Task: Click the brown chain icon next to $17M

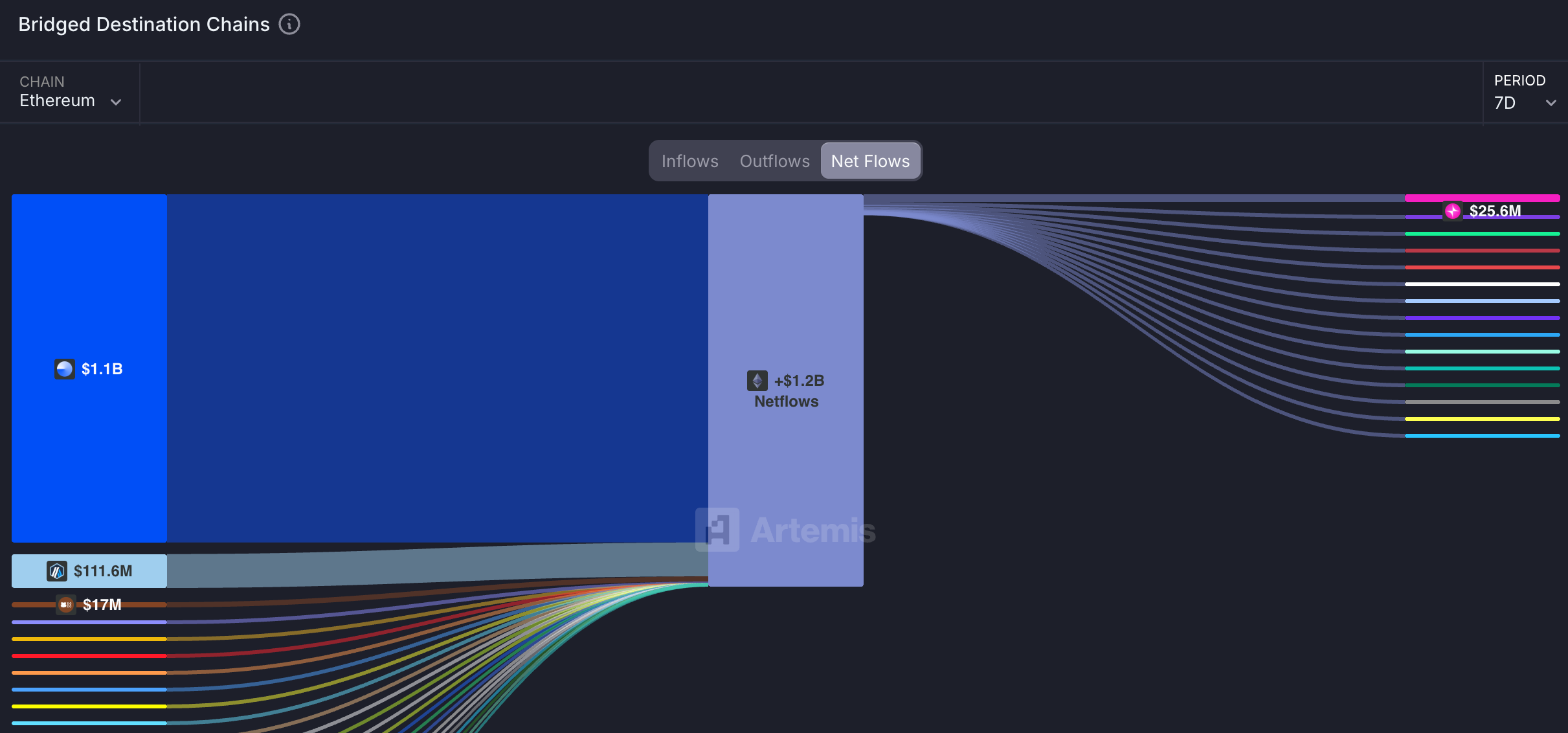Action: tap(65, 605)
